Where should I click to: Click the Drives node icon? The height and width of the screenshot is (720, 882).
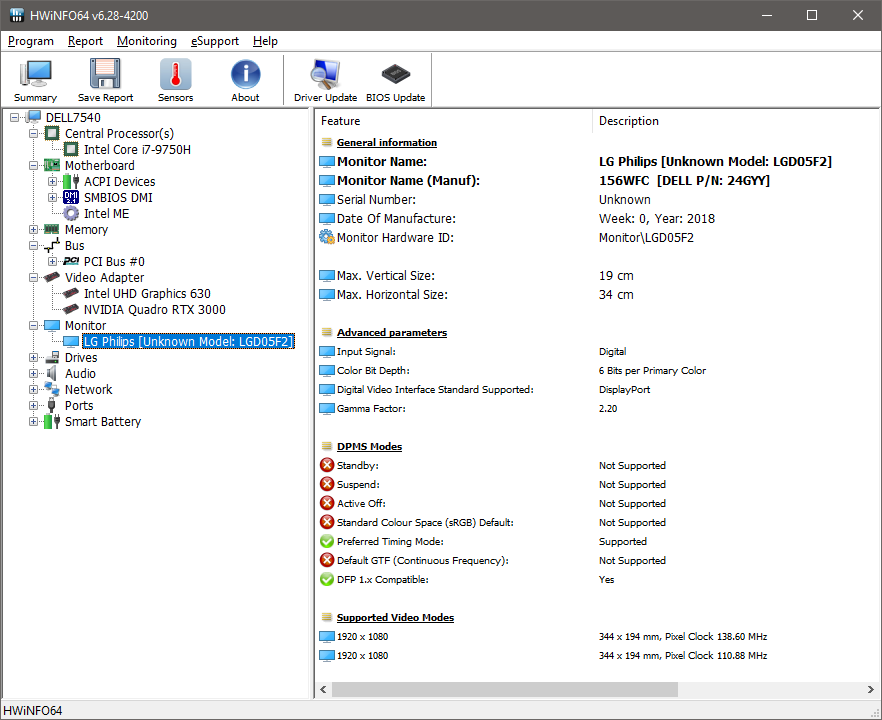[52, 357]
